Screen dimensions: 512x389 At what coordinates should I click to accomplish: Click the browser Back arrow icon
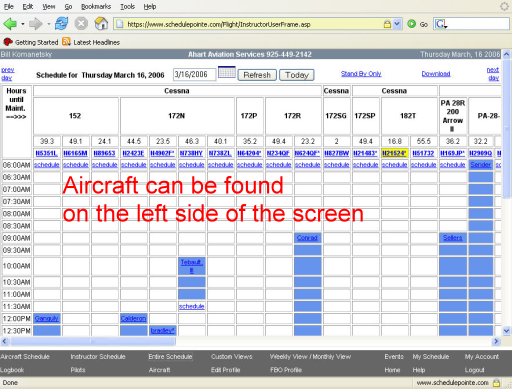click(x=10, y=24)
